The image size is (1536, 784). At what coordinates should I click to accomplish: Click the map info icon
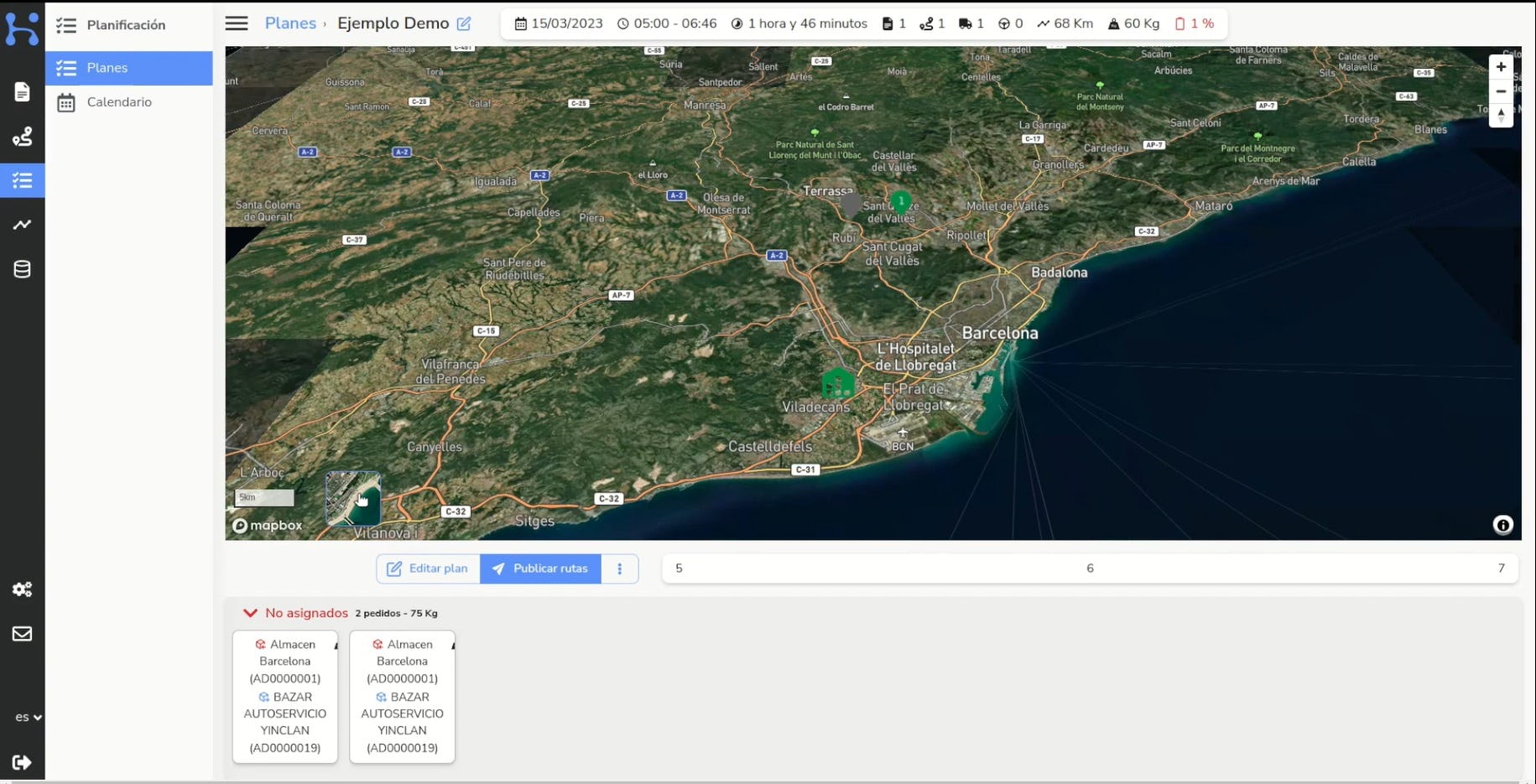pyautogui.click(x=1502, y=525)
